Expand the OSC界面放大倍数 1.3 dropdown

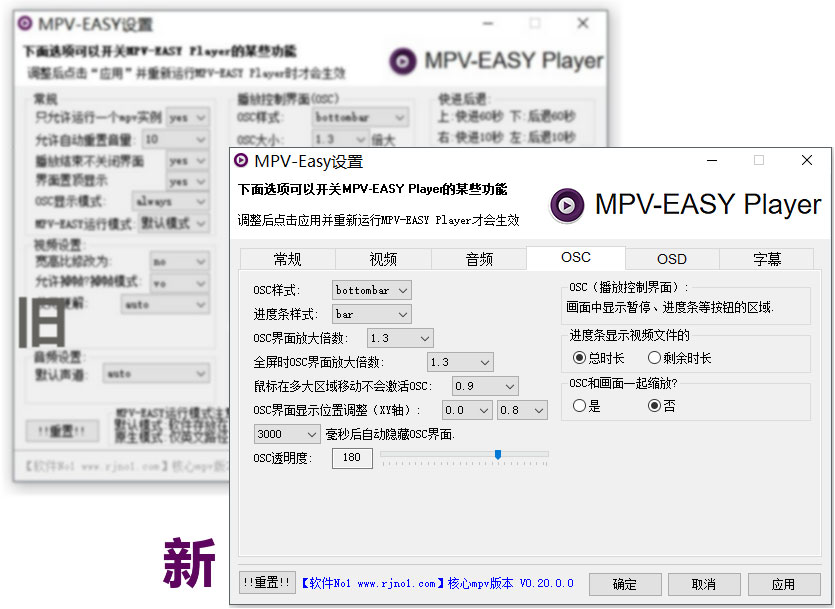coord(399,337)
